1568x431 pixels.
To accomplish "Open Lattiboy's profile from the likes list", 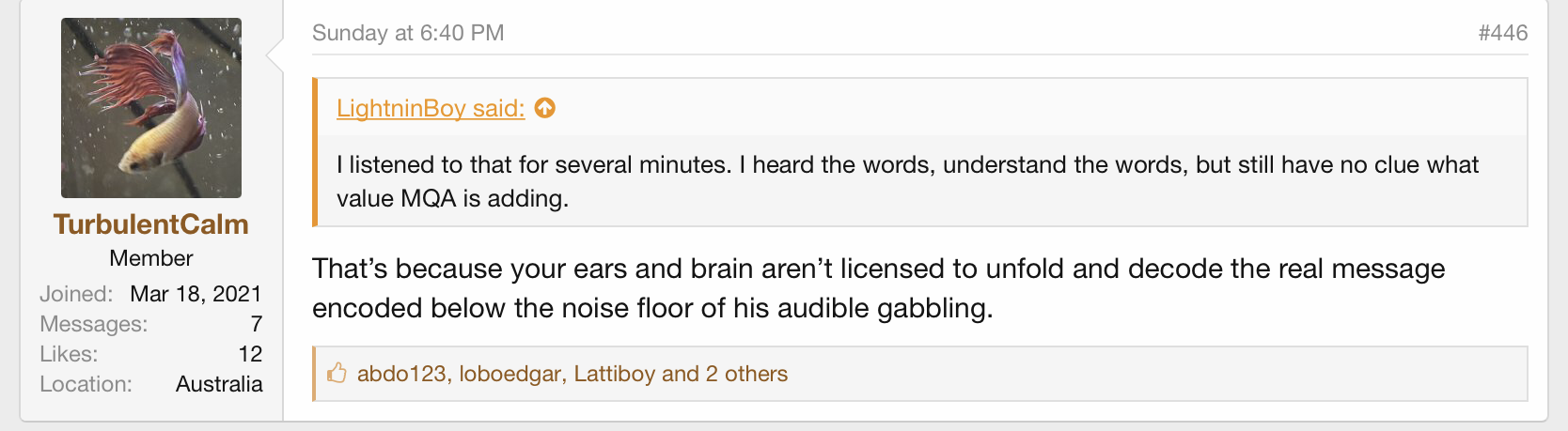I will point(614,374).
